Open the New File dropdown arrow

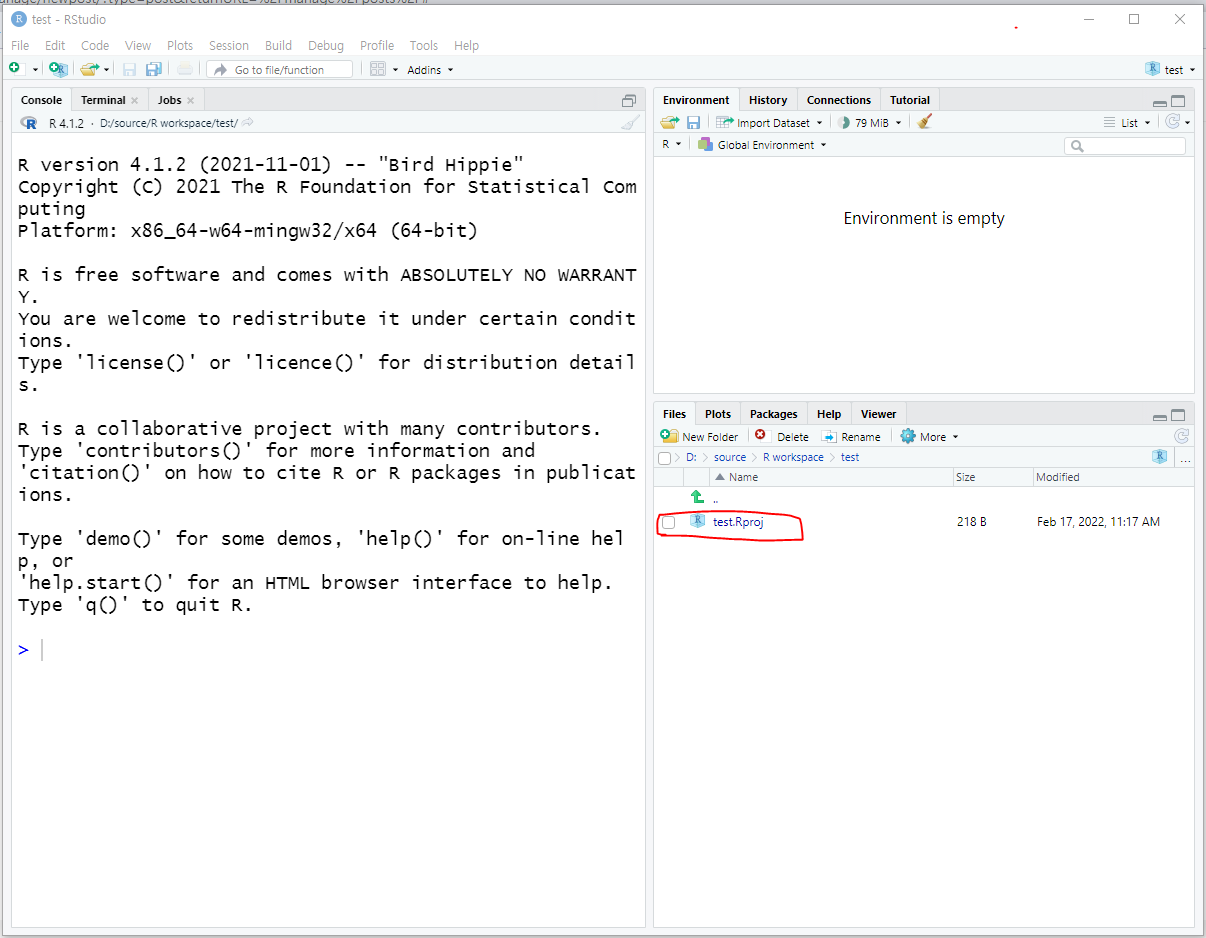[x=35, y=70]
